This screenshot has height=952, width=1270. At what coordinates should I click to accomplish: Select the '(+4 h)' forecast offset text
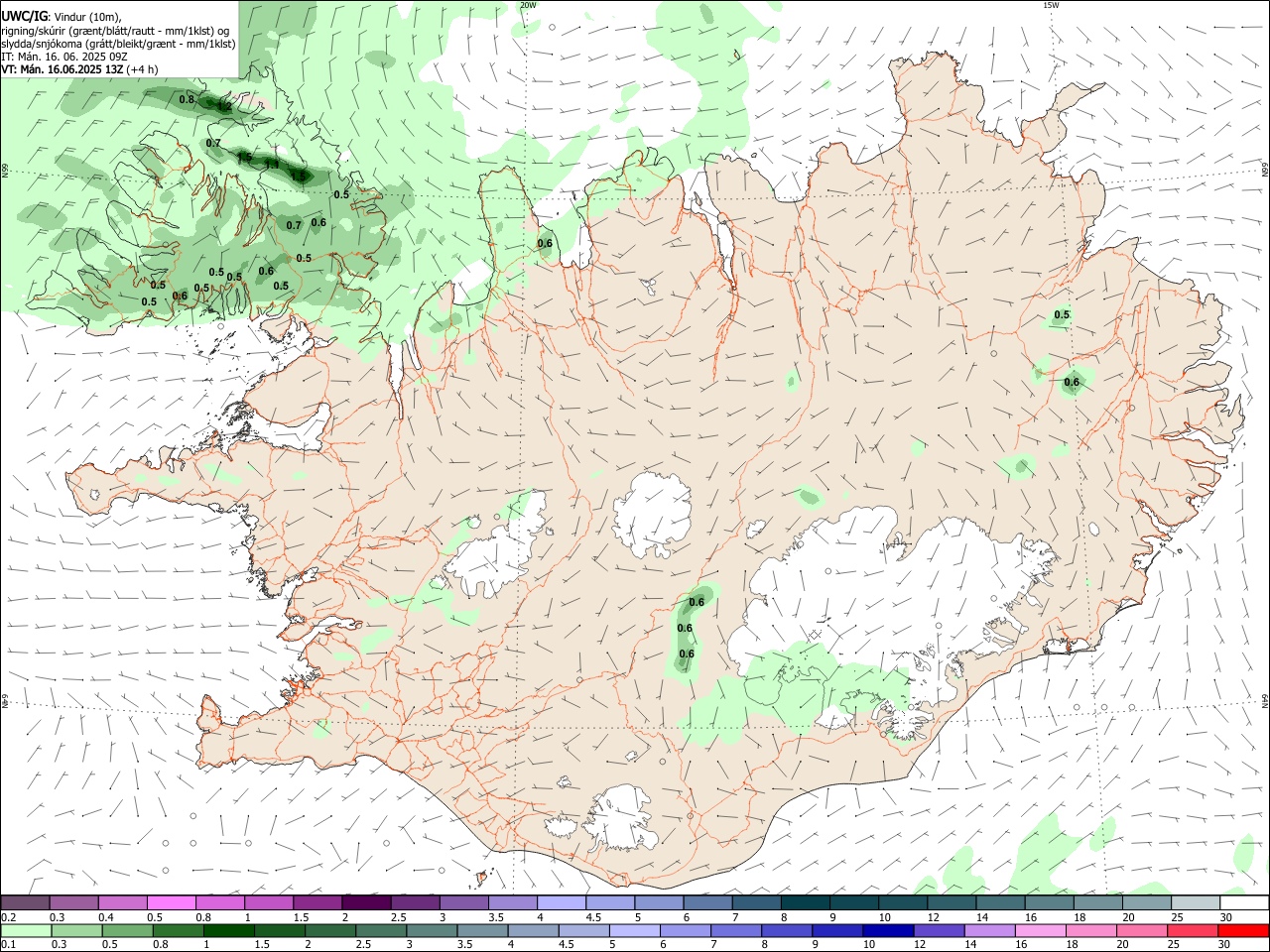coord(142,69)
